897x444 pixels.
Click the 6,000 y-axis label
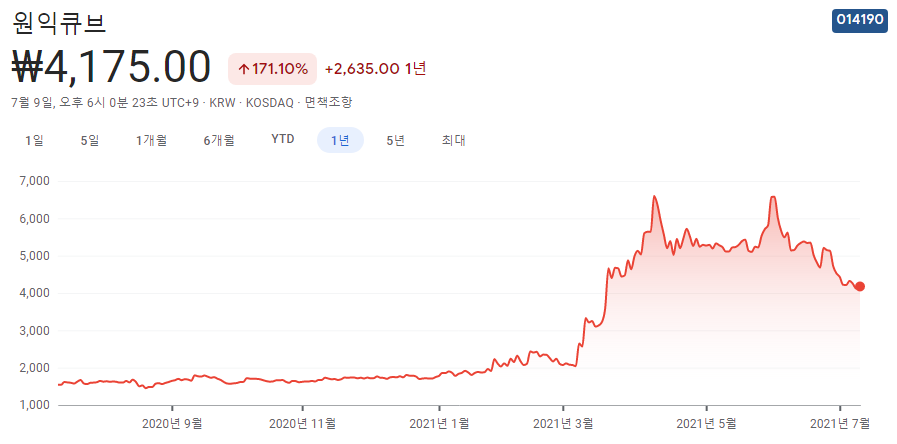tap(35, 219)
